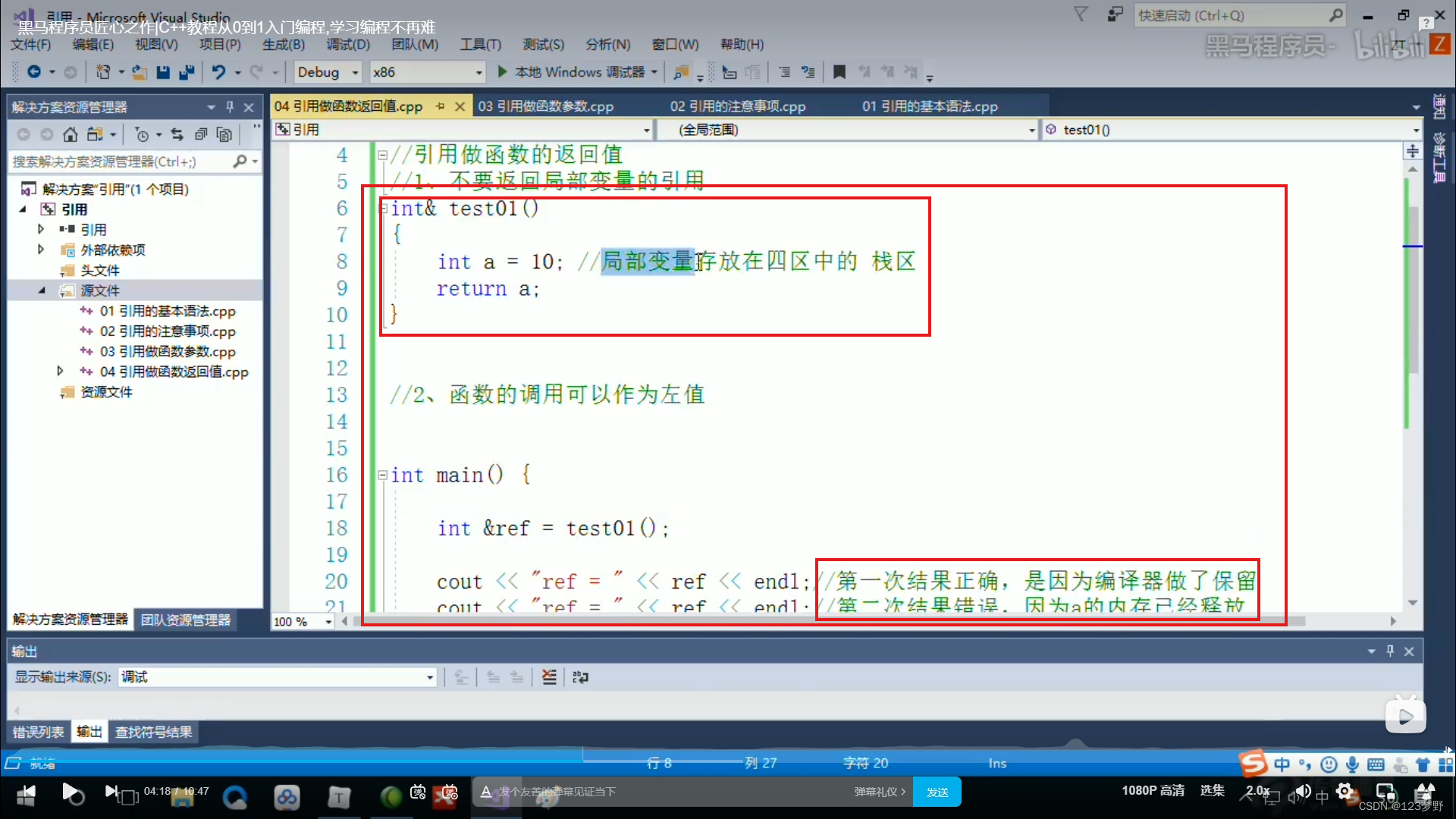
Task: Switch to 团队资源管理器 tab
Action: [186, 620]
